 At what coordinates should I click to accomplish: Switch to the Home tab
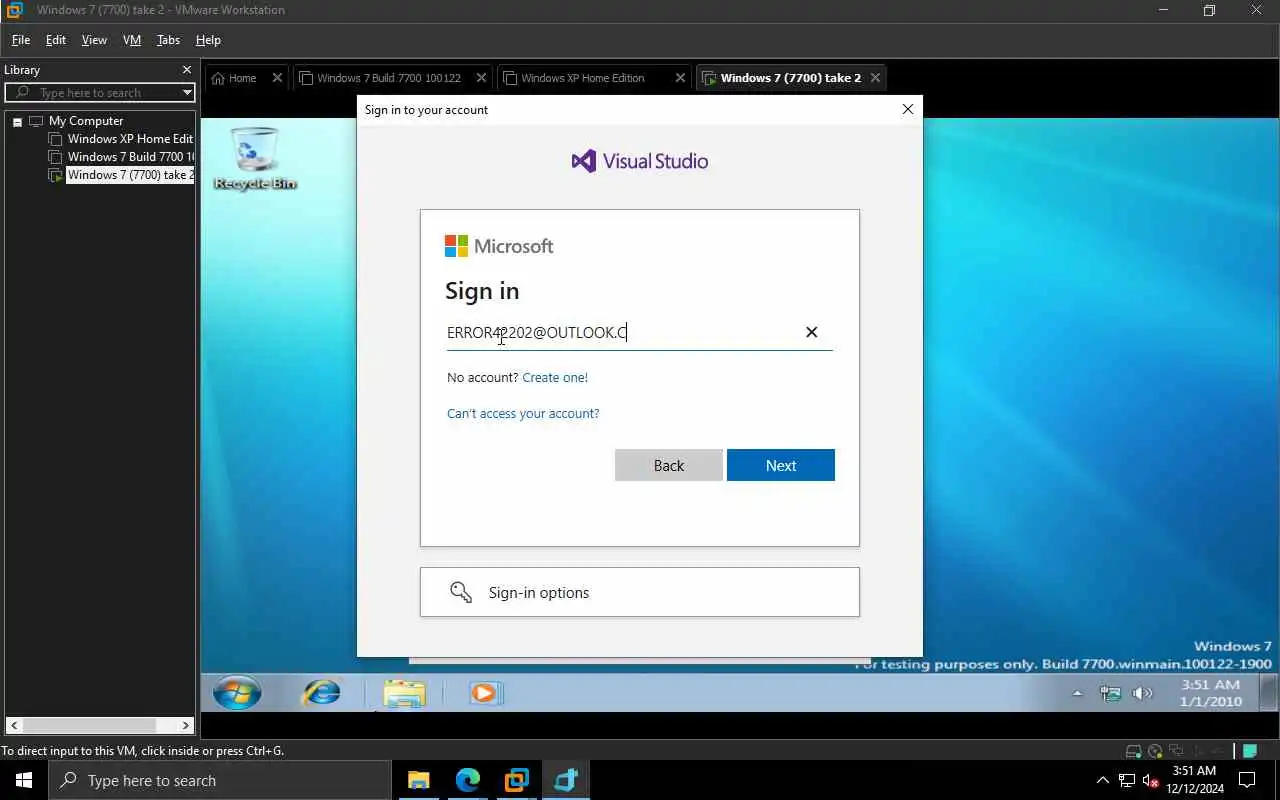click(x=242, y=78)
